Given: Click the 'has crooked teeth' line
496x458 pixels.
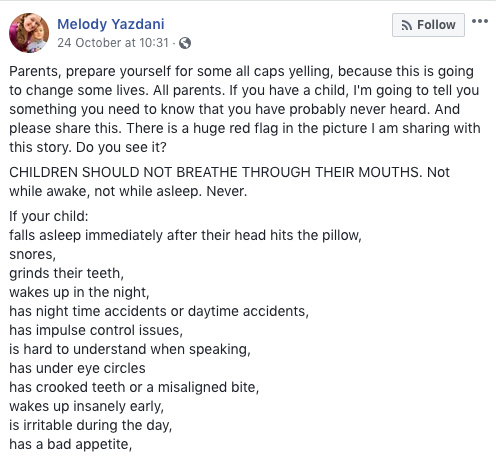Looking at the screenshot, I should (134, 387).
